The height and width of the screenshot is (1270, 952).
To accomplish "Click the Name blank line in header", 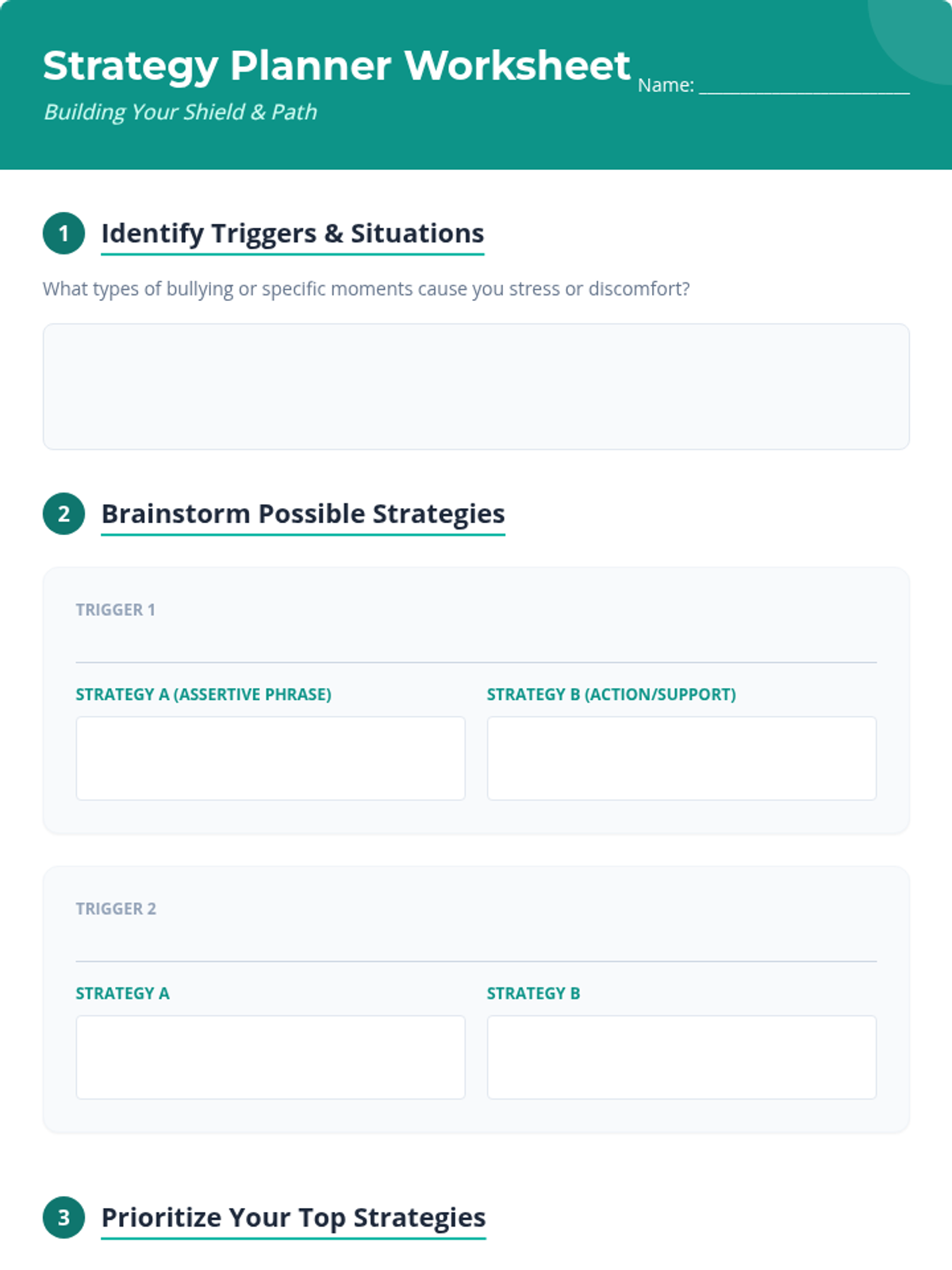I will (x=804, y=86).
